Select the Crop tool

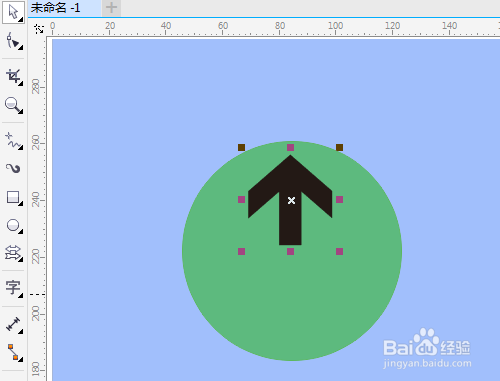13,77
